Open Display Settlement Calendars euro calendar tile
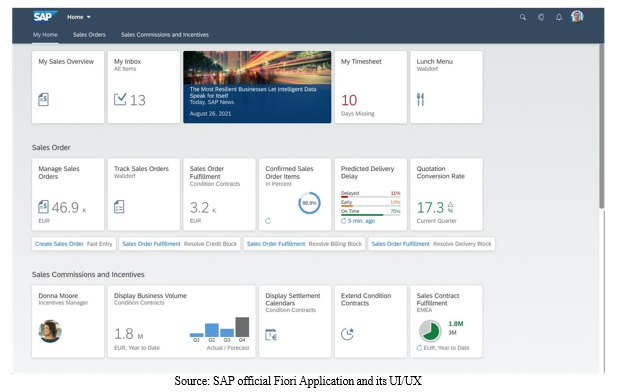The image size is (625, 392). [295, 321]
